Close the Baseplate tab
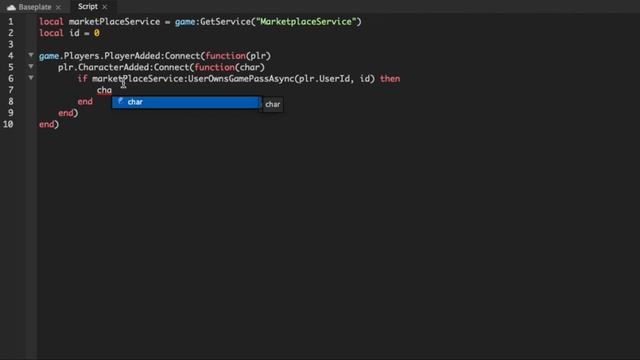 click(x=58, y=7)
